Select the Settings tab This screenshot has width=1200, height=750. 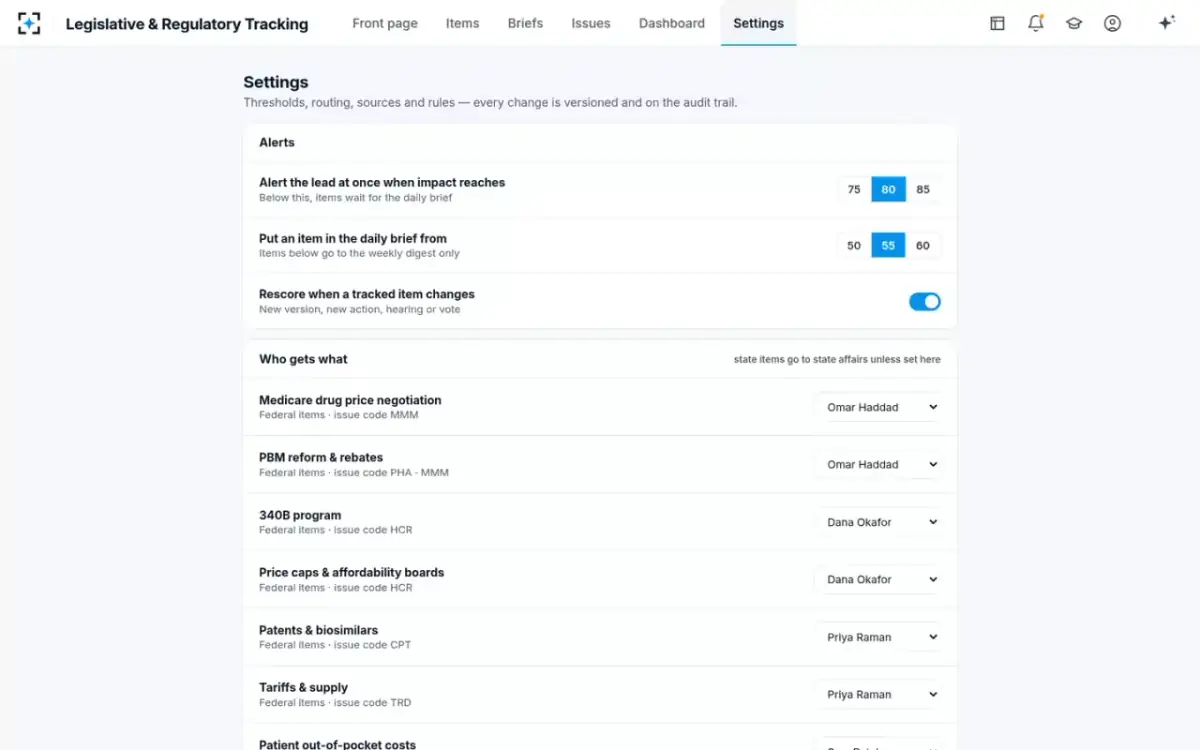(x=758, y=23)
